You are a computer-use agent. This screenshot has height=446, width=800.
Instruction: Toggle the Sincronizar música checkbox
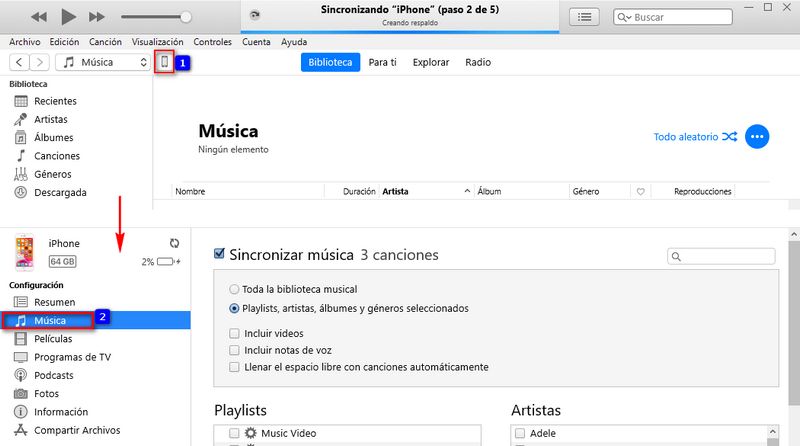coord(219,254)
